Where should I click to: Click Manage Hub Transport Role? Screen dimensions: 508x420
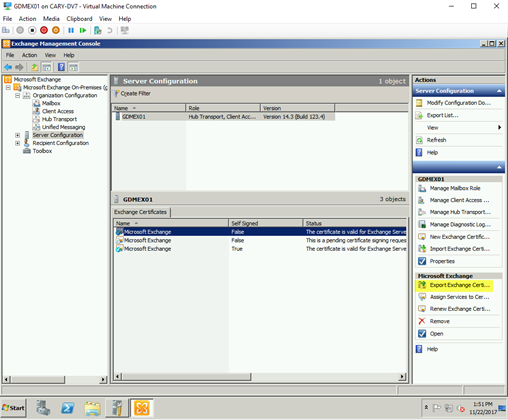pyautogui.click(x=460, y=212)
